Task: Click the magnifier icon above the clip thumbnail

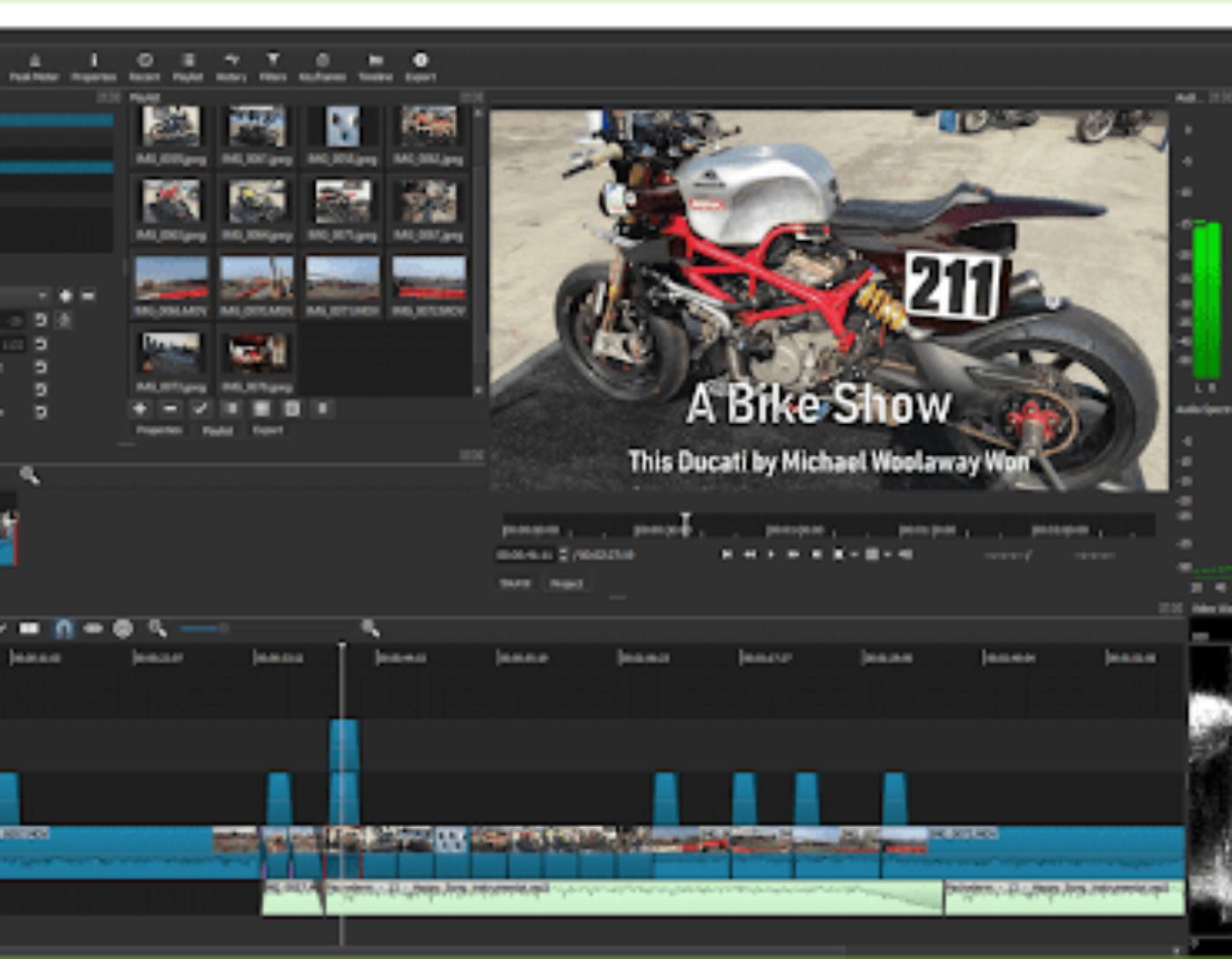Action: (x=29, y=476)
